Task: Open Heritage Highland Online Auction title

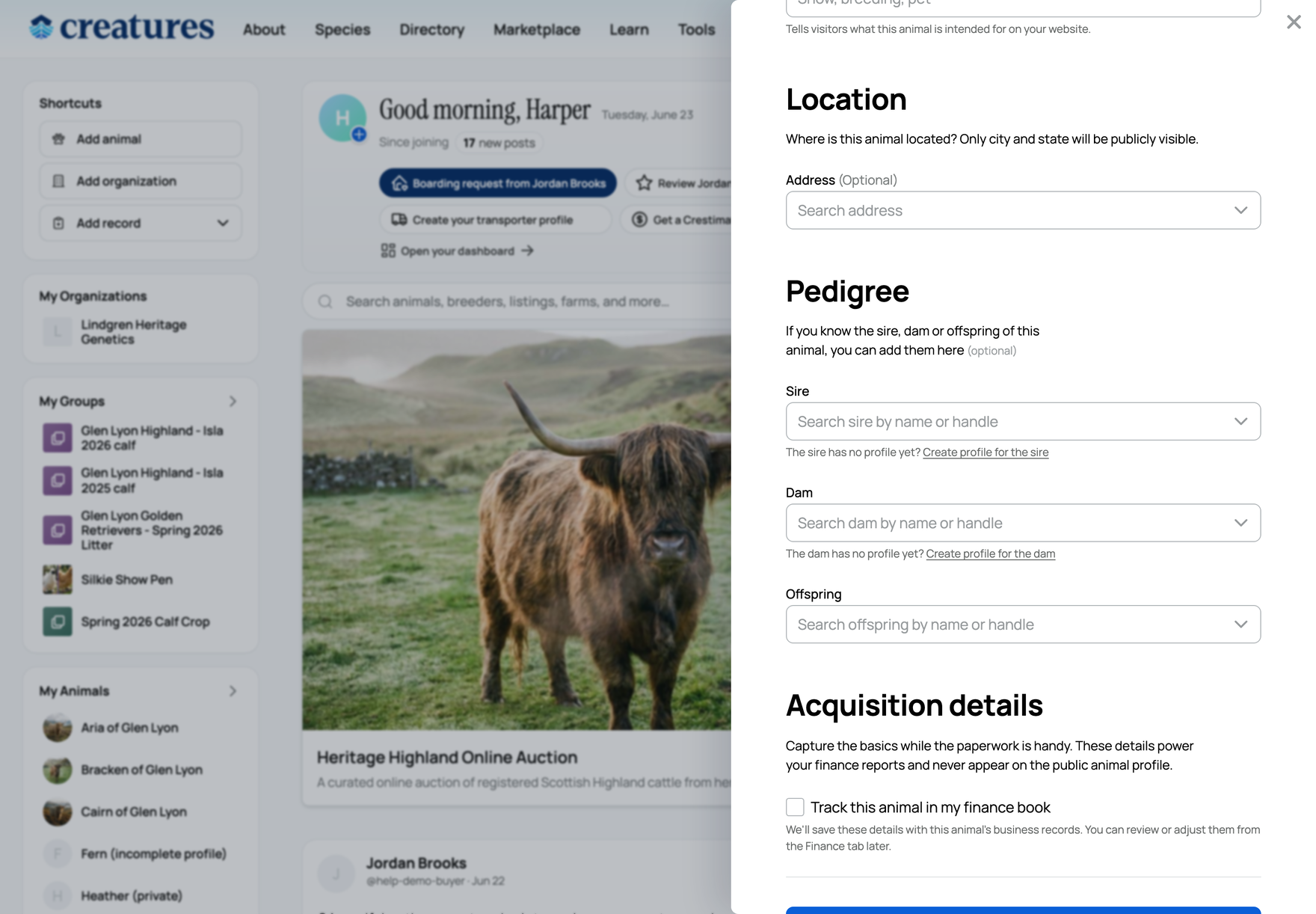Action: [447, 758]
